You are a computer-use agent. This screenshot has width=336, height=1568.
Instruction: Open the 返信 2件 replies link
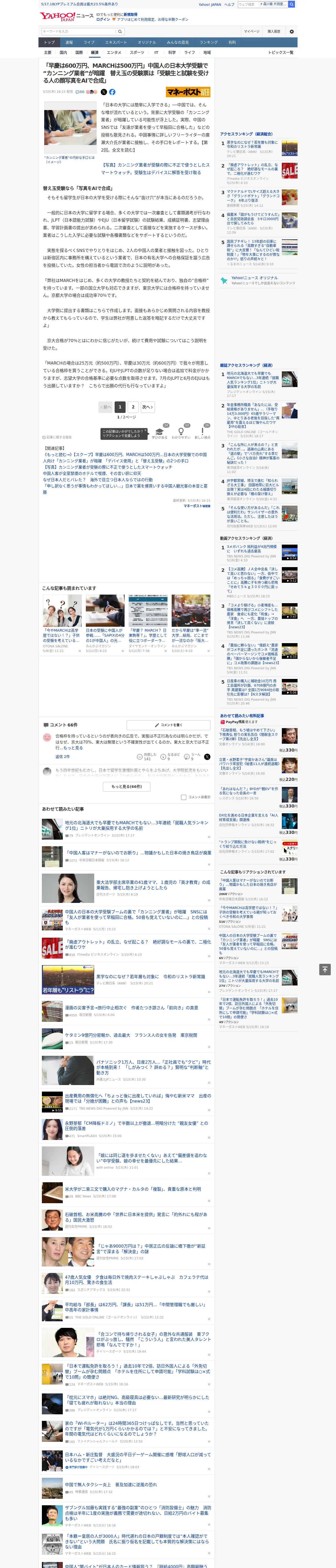pos(62,757)
